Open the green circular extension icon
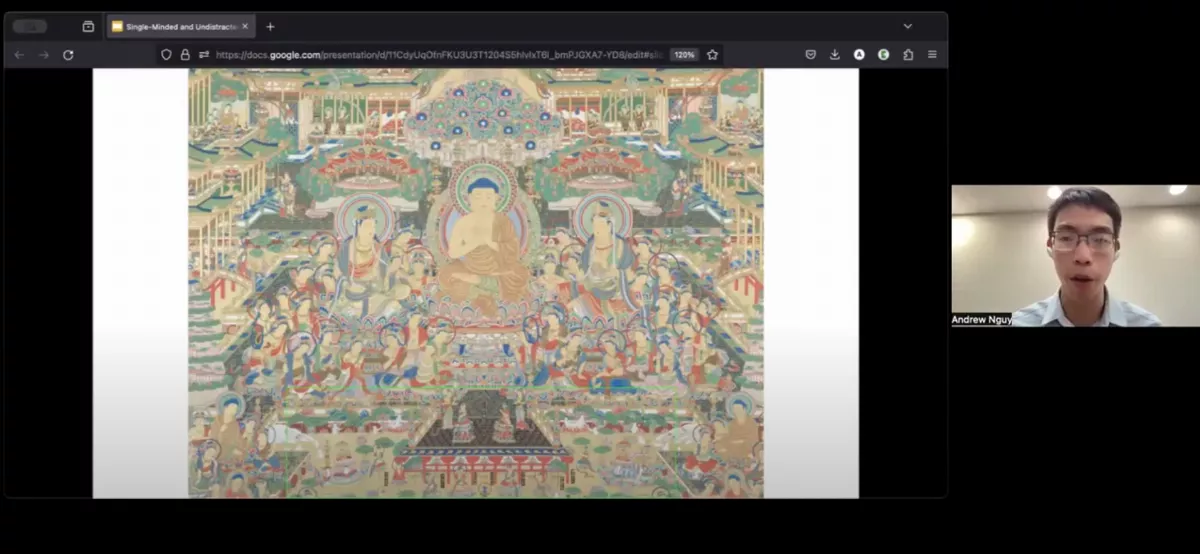 pyautogui.click(x=884, y=55)
